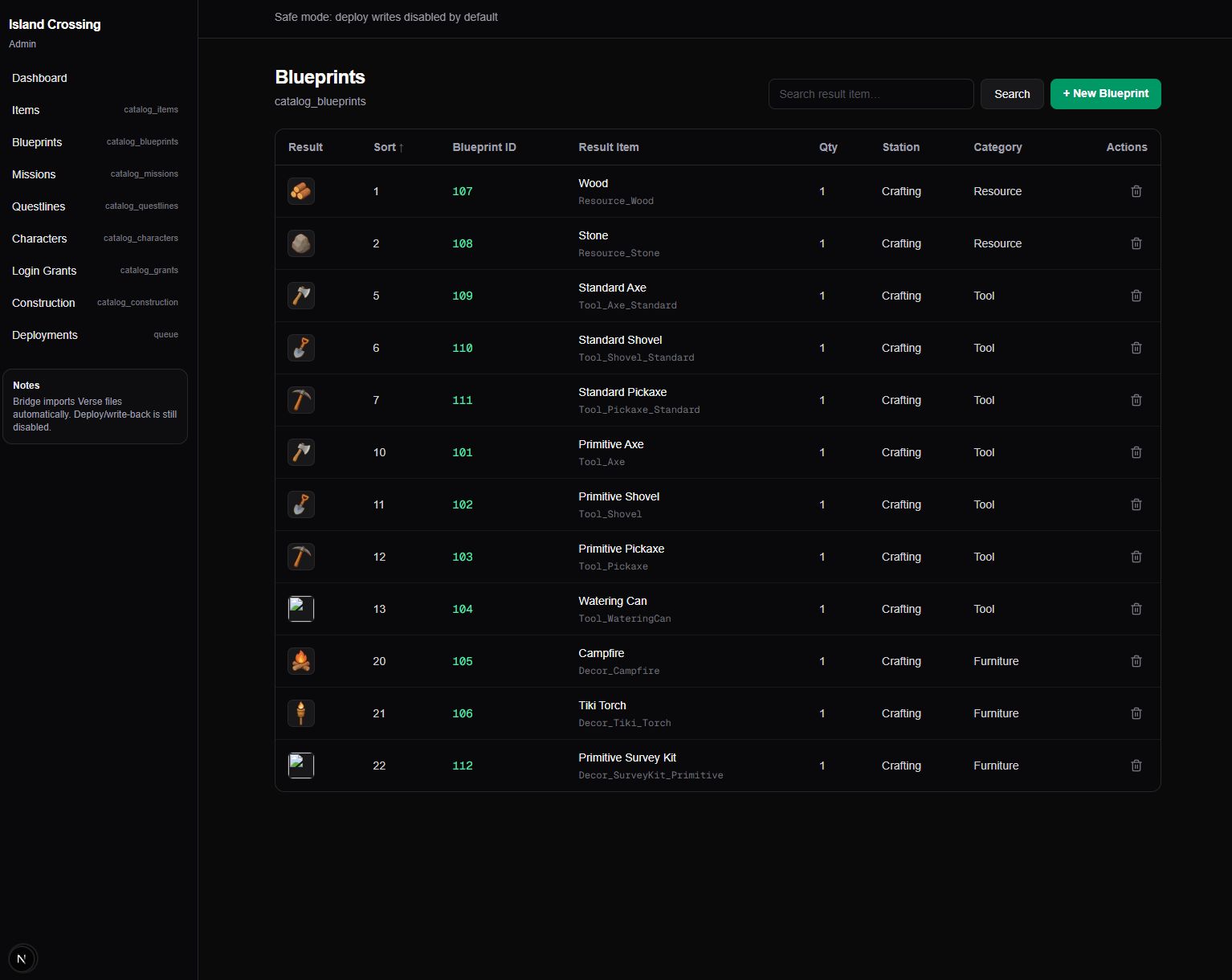Open the Dashboard page in sidebar
Screen dimensions: 1232x980
click(39, 78)
